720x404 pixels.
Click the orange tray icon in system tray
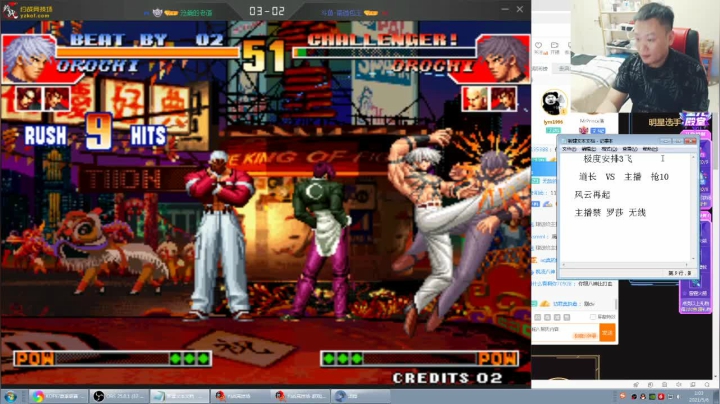(623, 396)
